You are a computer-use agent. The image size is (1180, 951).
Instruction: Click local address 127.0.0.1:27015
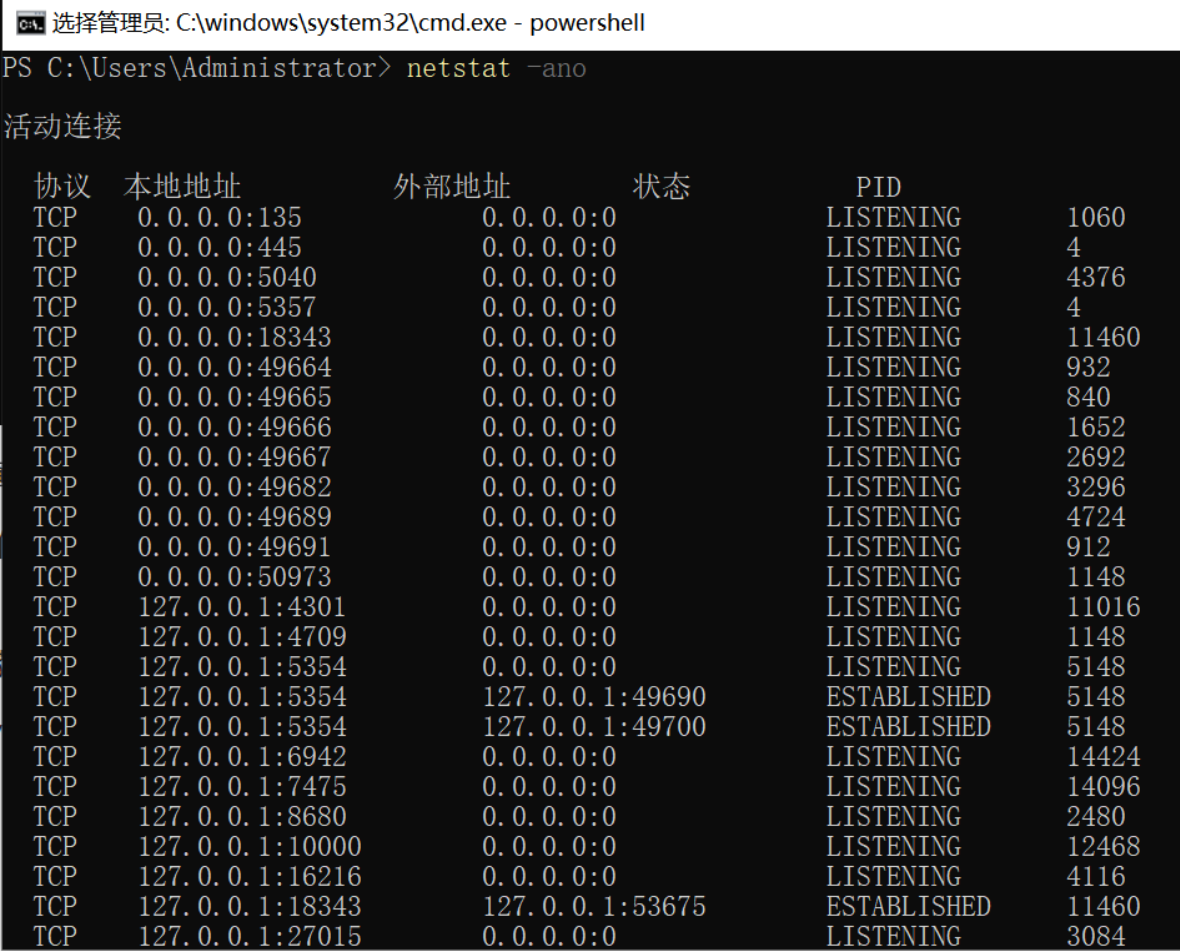click(249, 937)
